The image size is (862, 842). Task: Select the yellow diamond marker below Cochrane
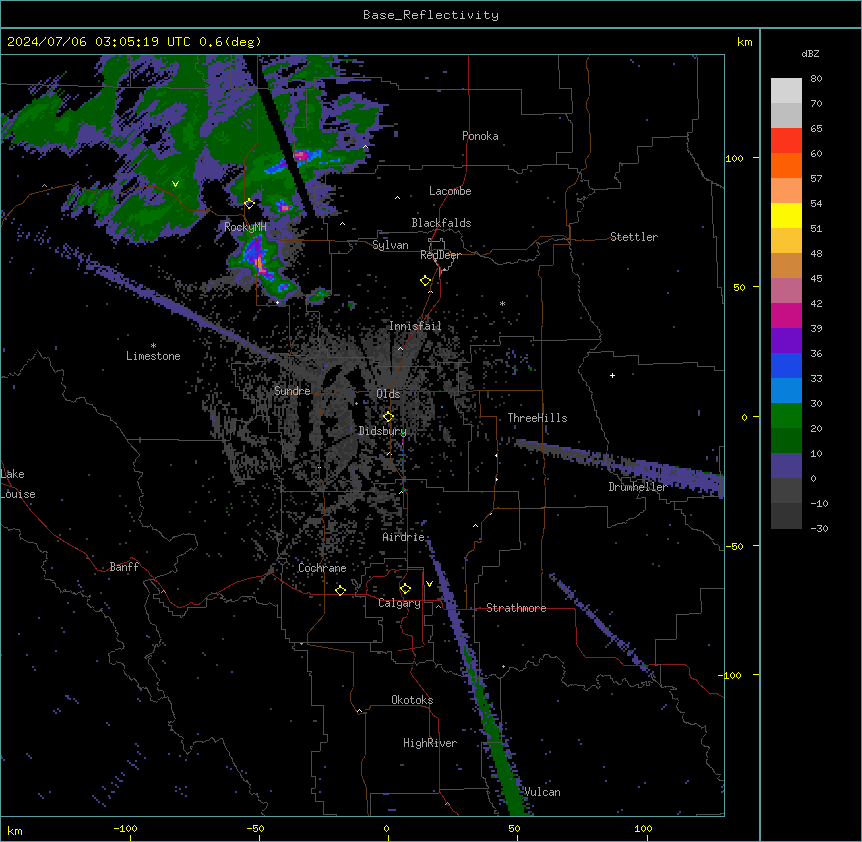click(x=340, y=590)
